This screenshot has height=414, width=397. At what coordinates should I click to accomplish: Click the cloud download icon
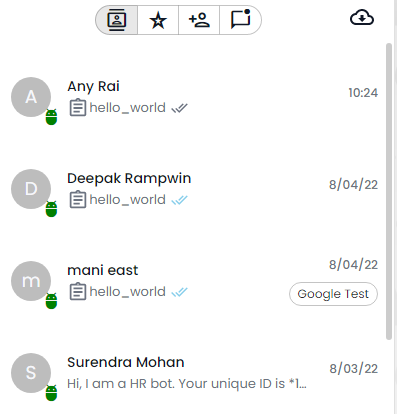[x=362, y=18]
